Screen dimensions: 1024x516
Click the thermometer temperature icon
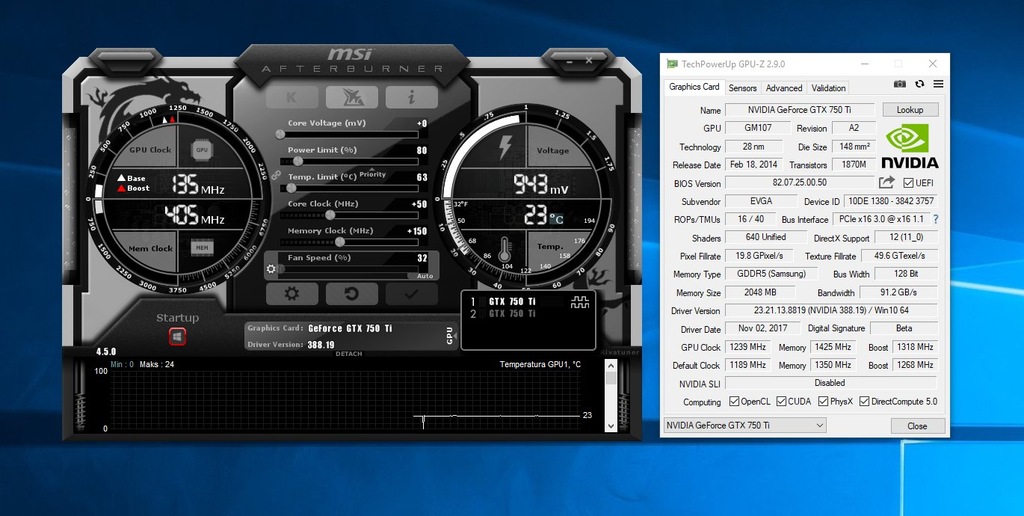click(505, 250)
